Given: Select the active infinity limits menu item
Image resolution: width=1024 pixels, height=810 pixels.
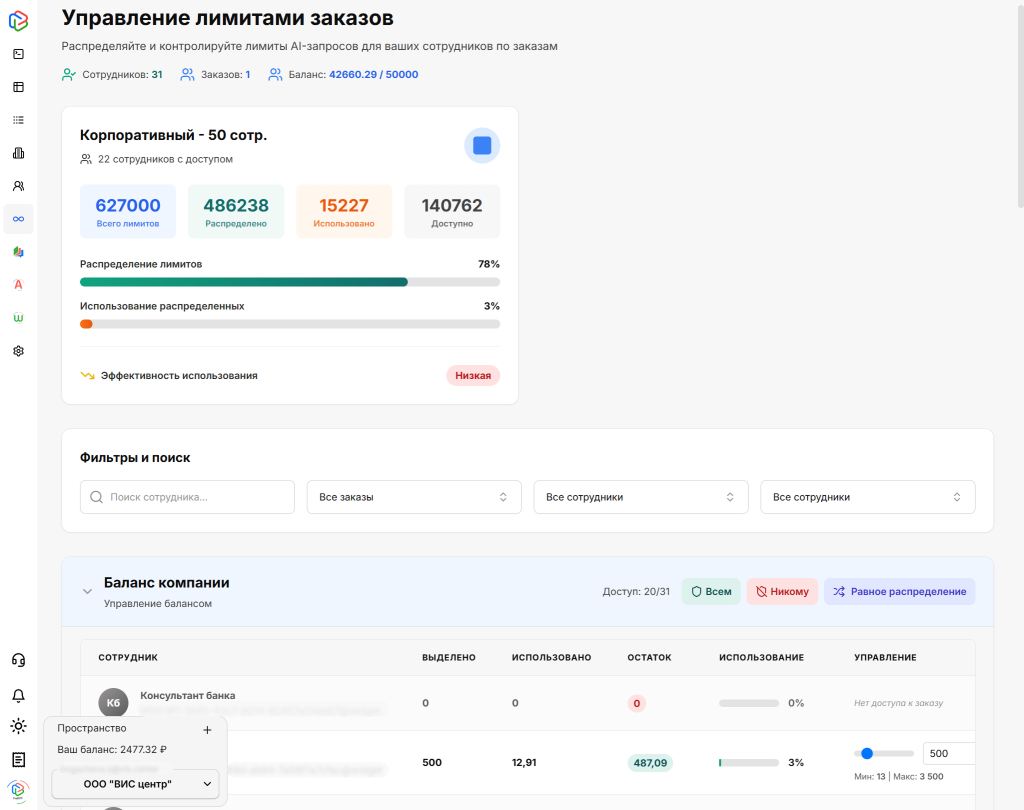Looking at the screenshot, I should [x=18, y=219].
